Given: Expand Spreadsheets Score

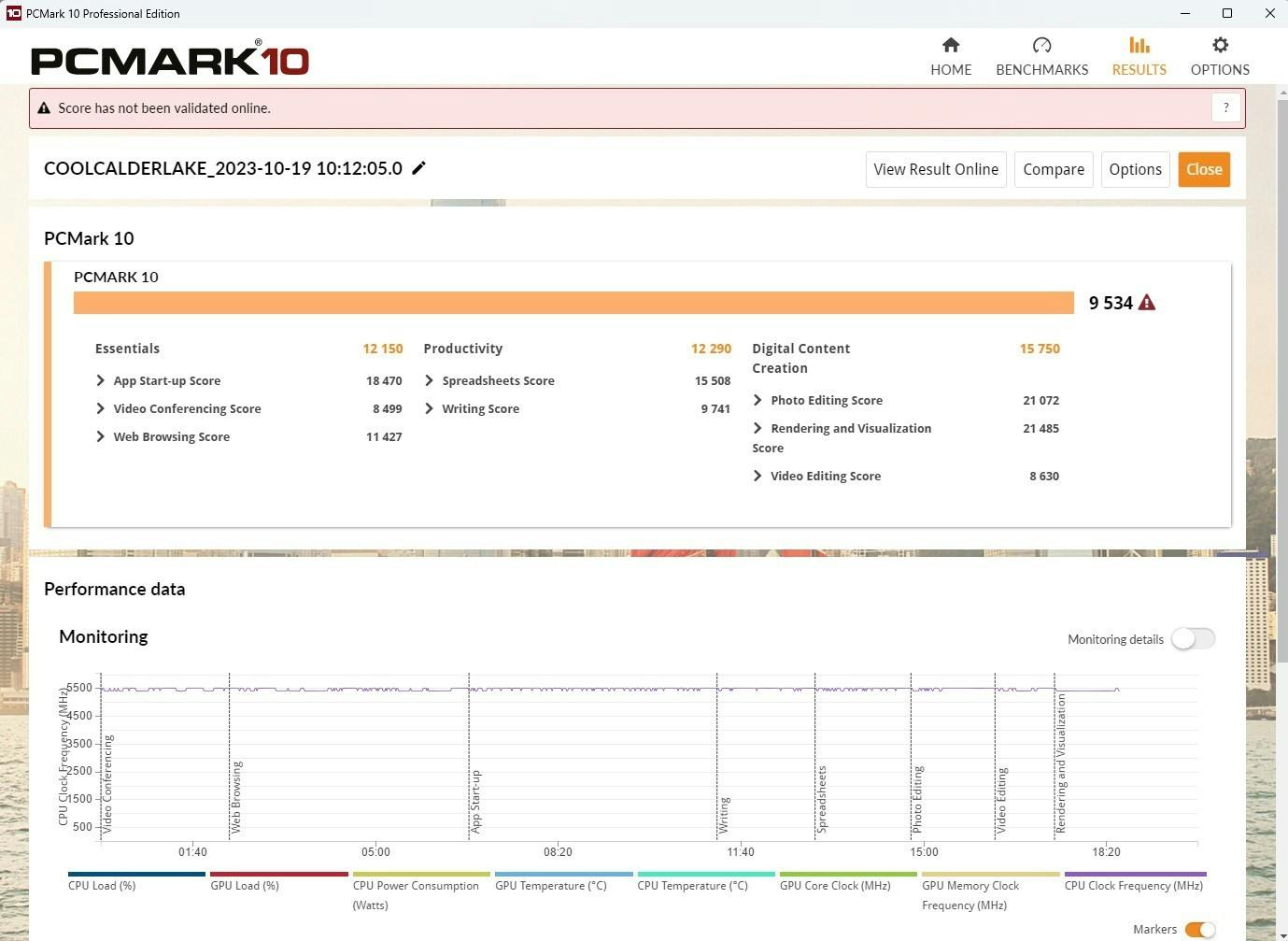Looking at the screenshot, I should [x=430, y=380].
